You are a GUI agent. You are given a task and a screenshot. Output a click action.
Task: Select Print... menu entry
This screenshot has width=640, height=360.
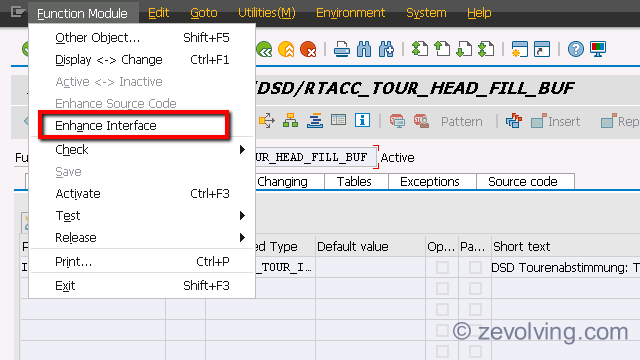pos(142,261)
